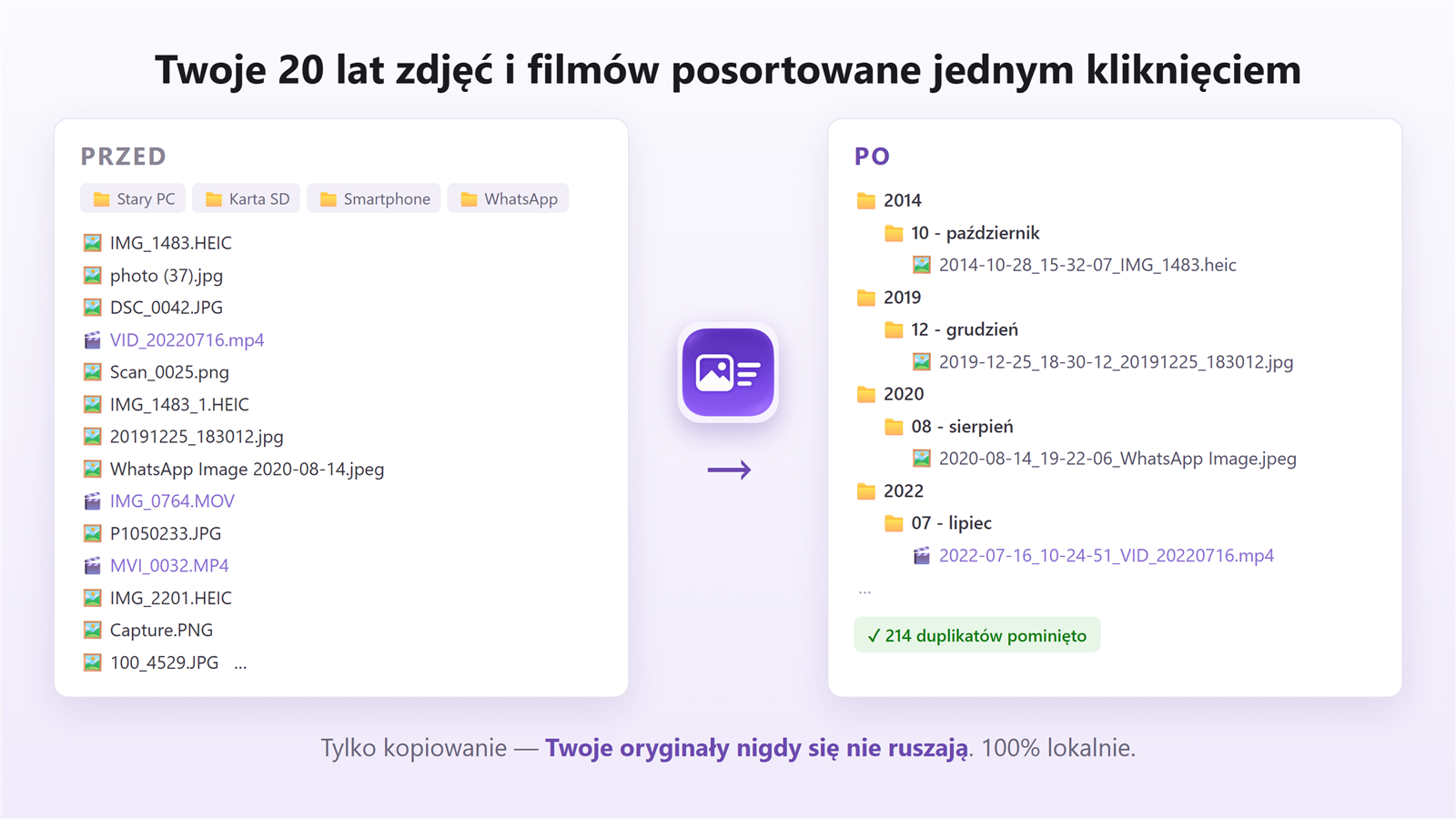Select the video file MVI_0032.MP4

pyautogui.click(x=169, y=566)
